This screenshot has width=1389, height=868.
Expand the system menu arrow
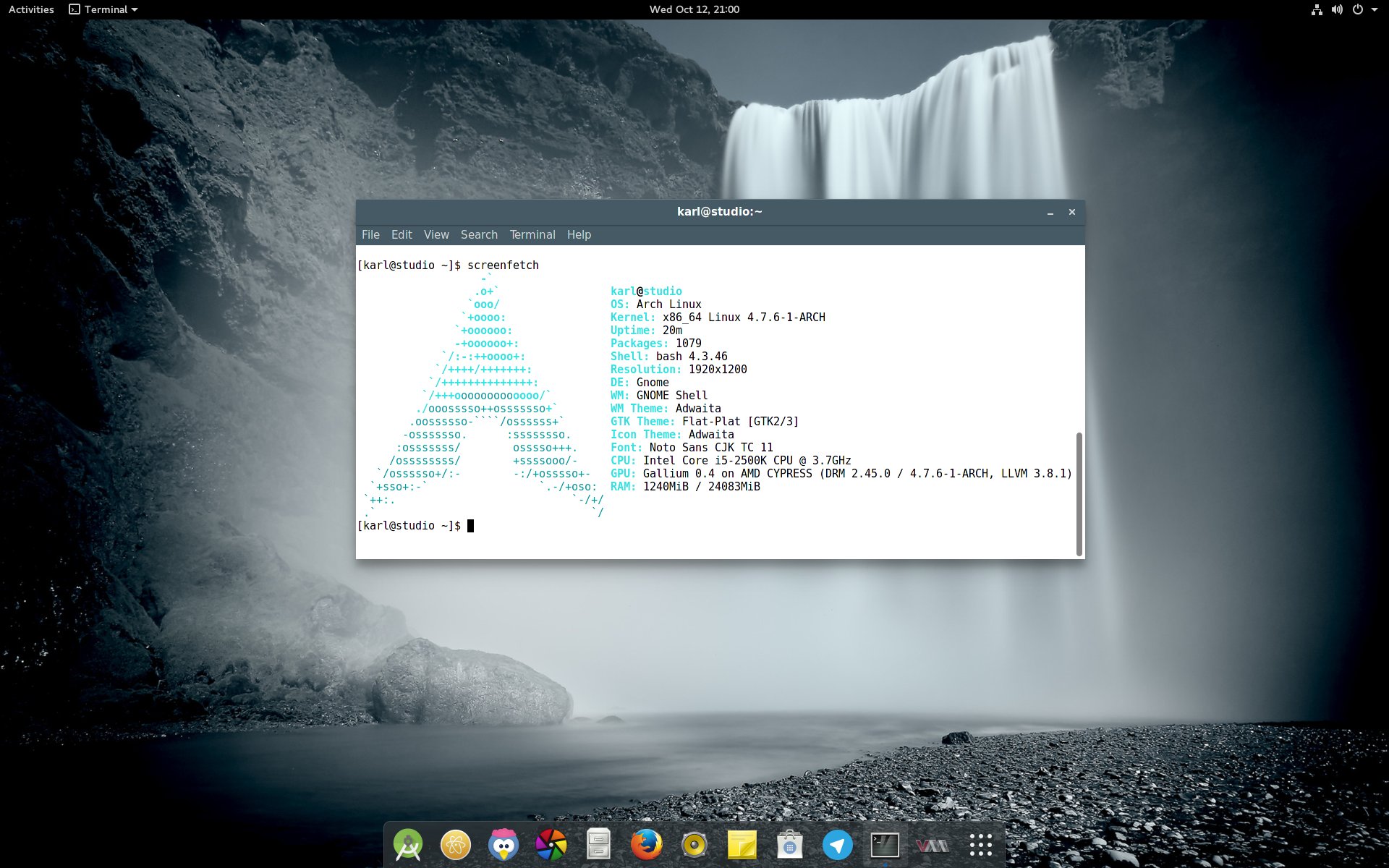[1375, 9]
